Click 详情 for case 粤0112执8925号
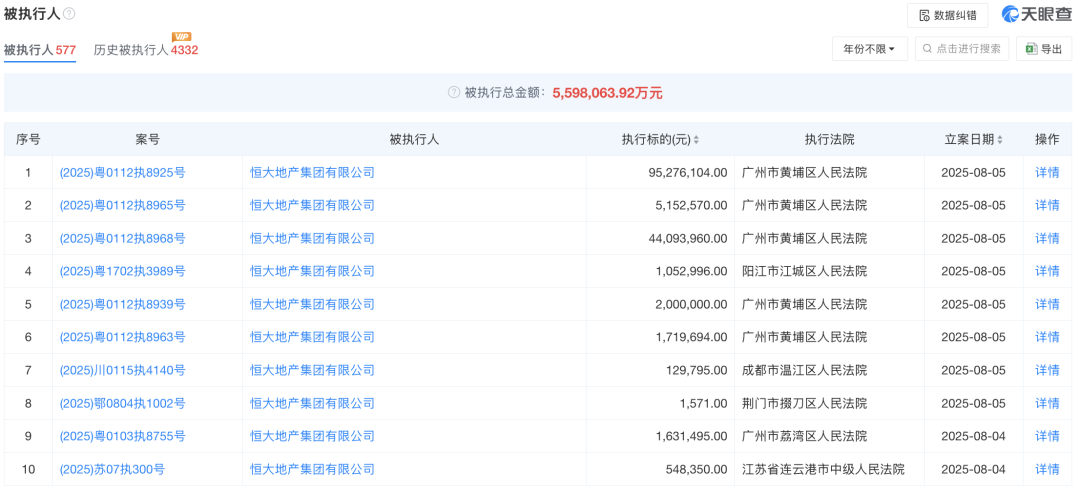 tap(1047, 172)
